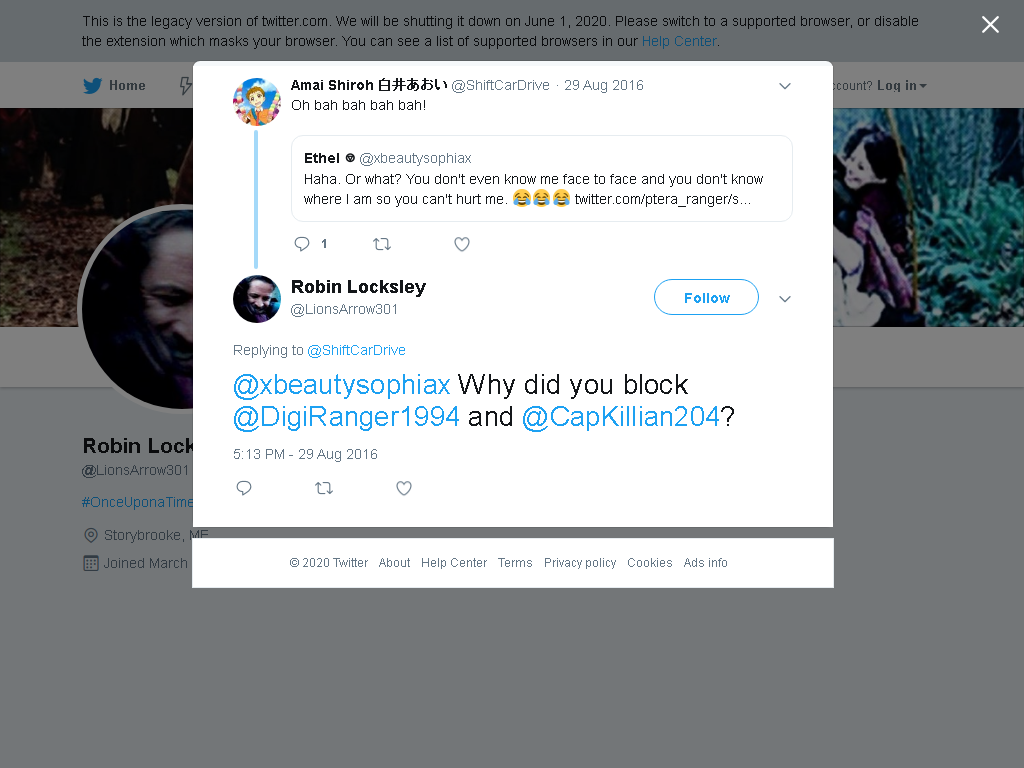Expand options chevron on Amai Shiroh's tweet
Screen dimensions: 1024x768
pos(785,86)
